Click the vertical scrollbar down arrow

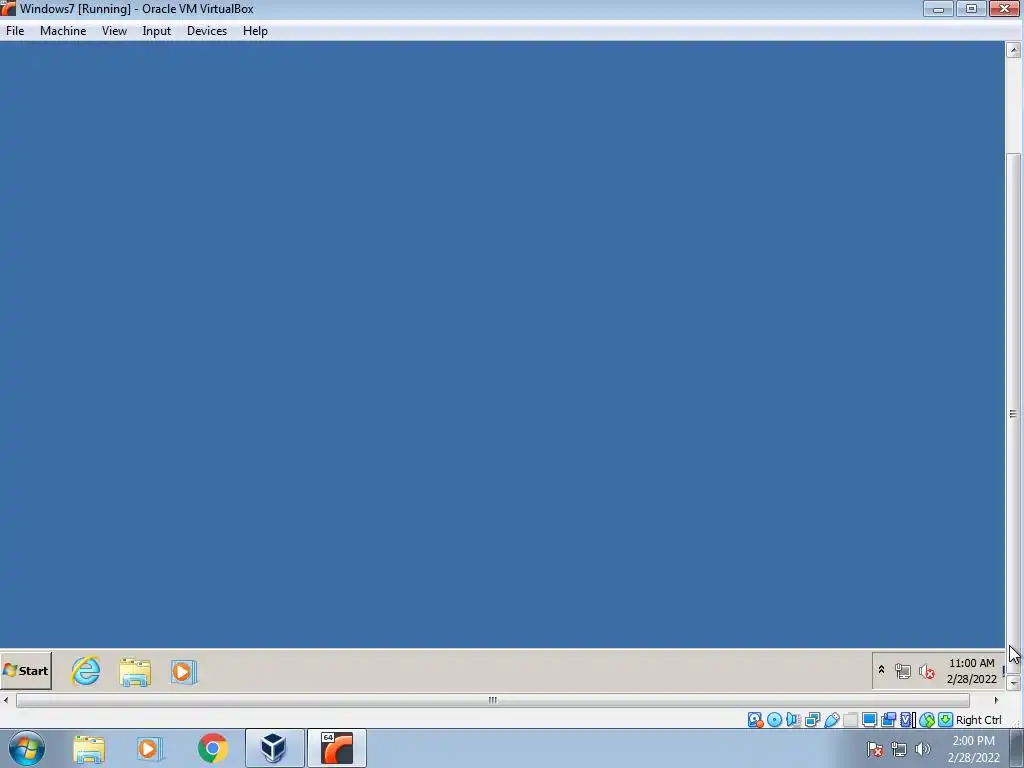(x=1014, y=683)
